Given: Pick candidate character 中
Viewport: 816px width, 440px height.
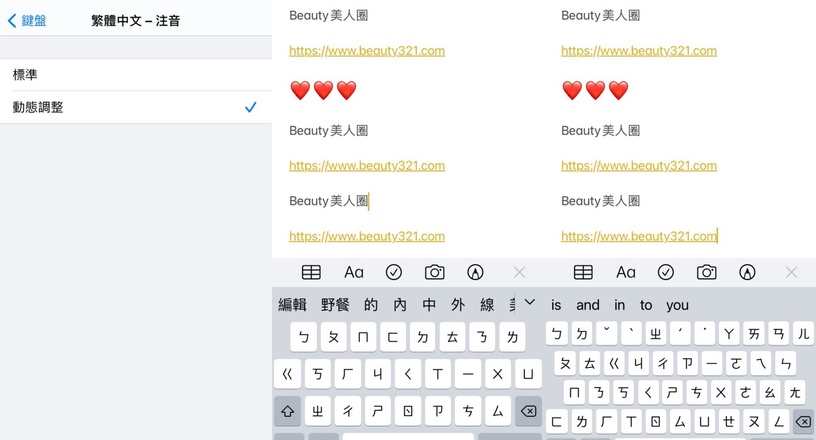Looking at the screenshot, I should 429,305.
